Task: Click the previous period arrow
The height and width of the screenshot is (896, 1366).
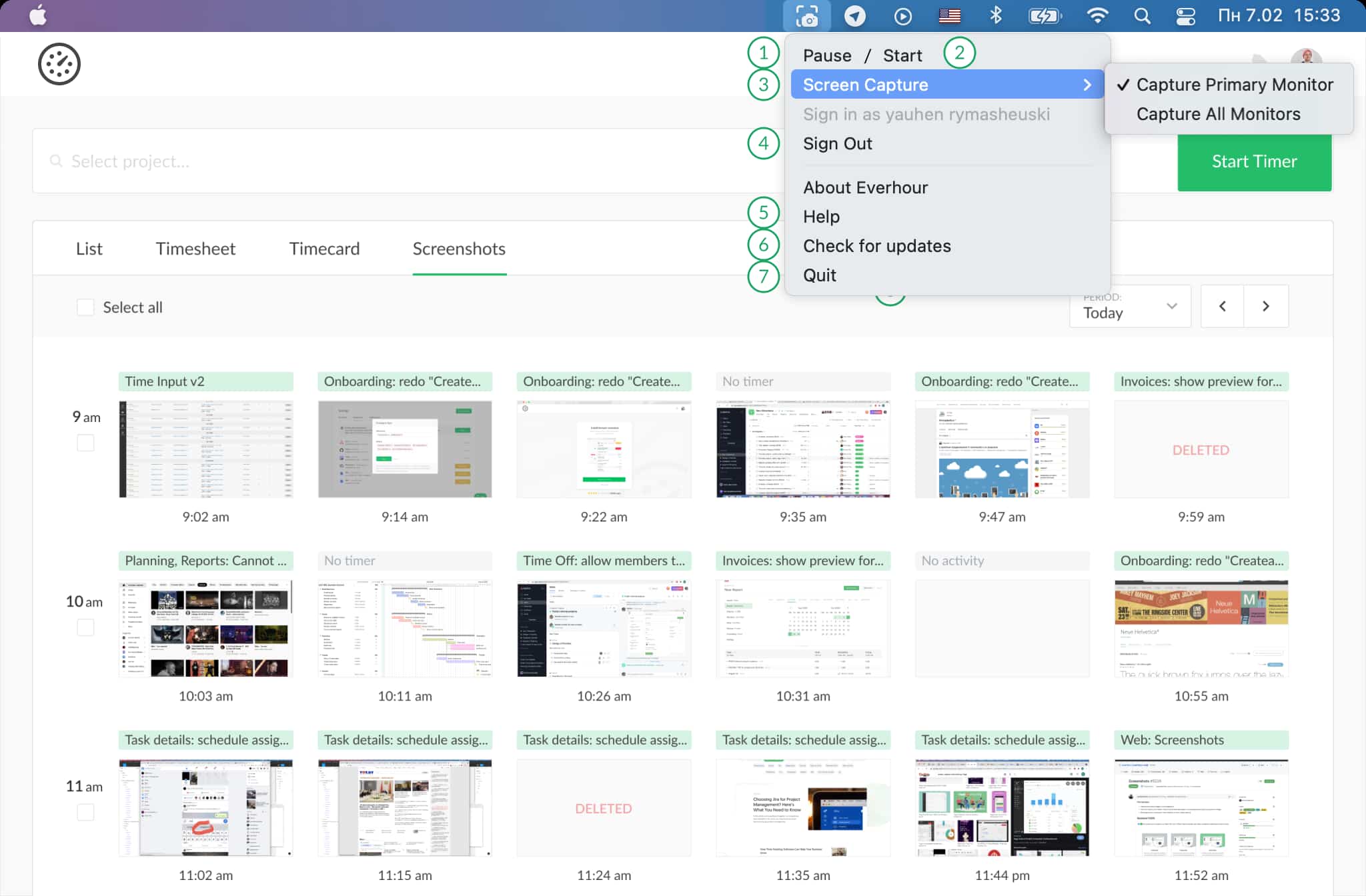Action: 1222,306
